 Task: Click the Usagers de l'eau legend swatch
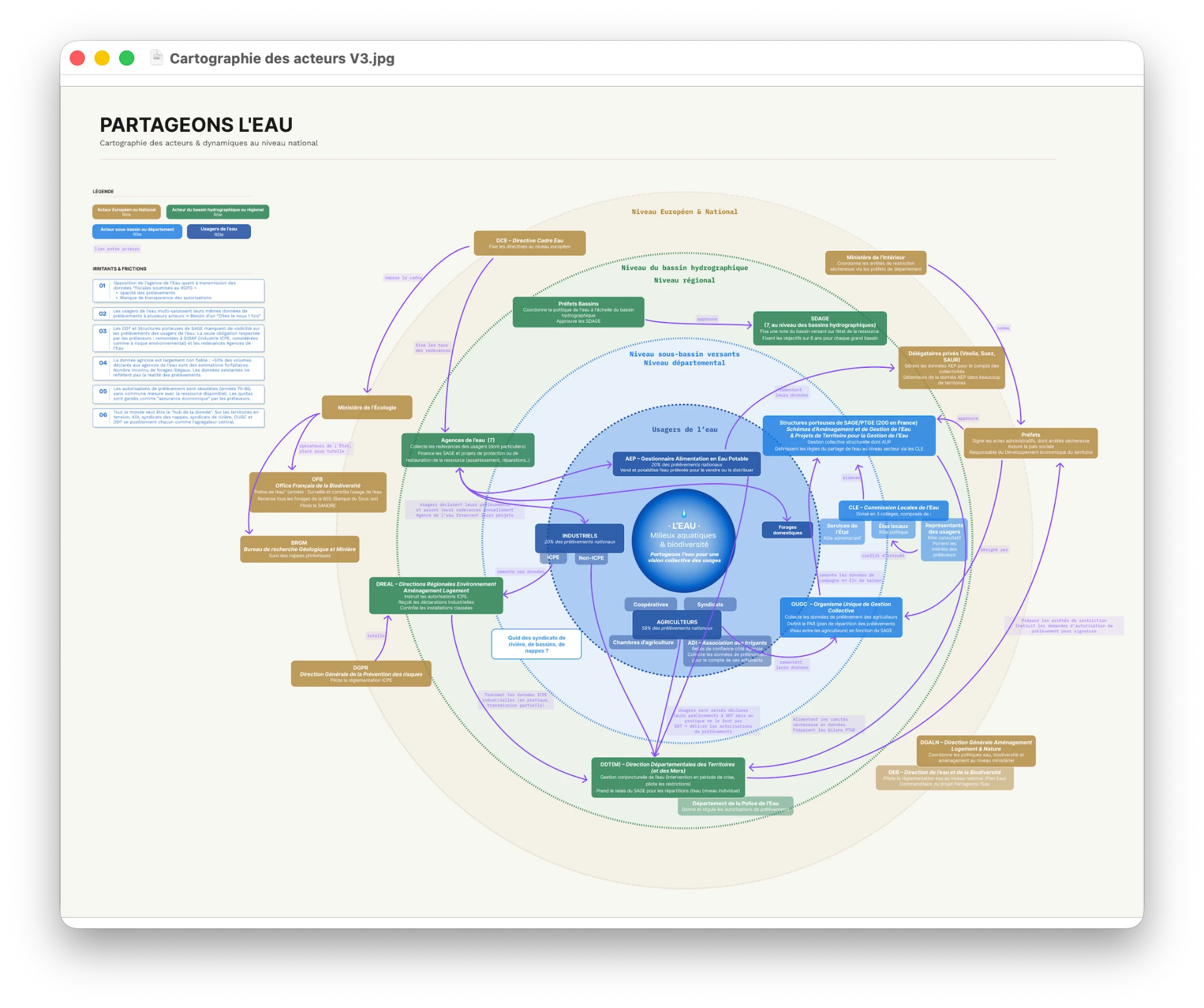tap(219, 231)
